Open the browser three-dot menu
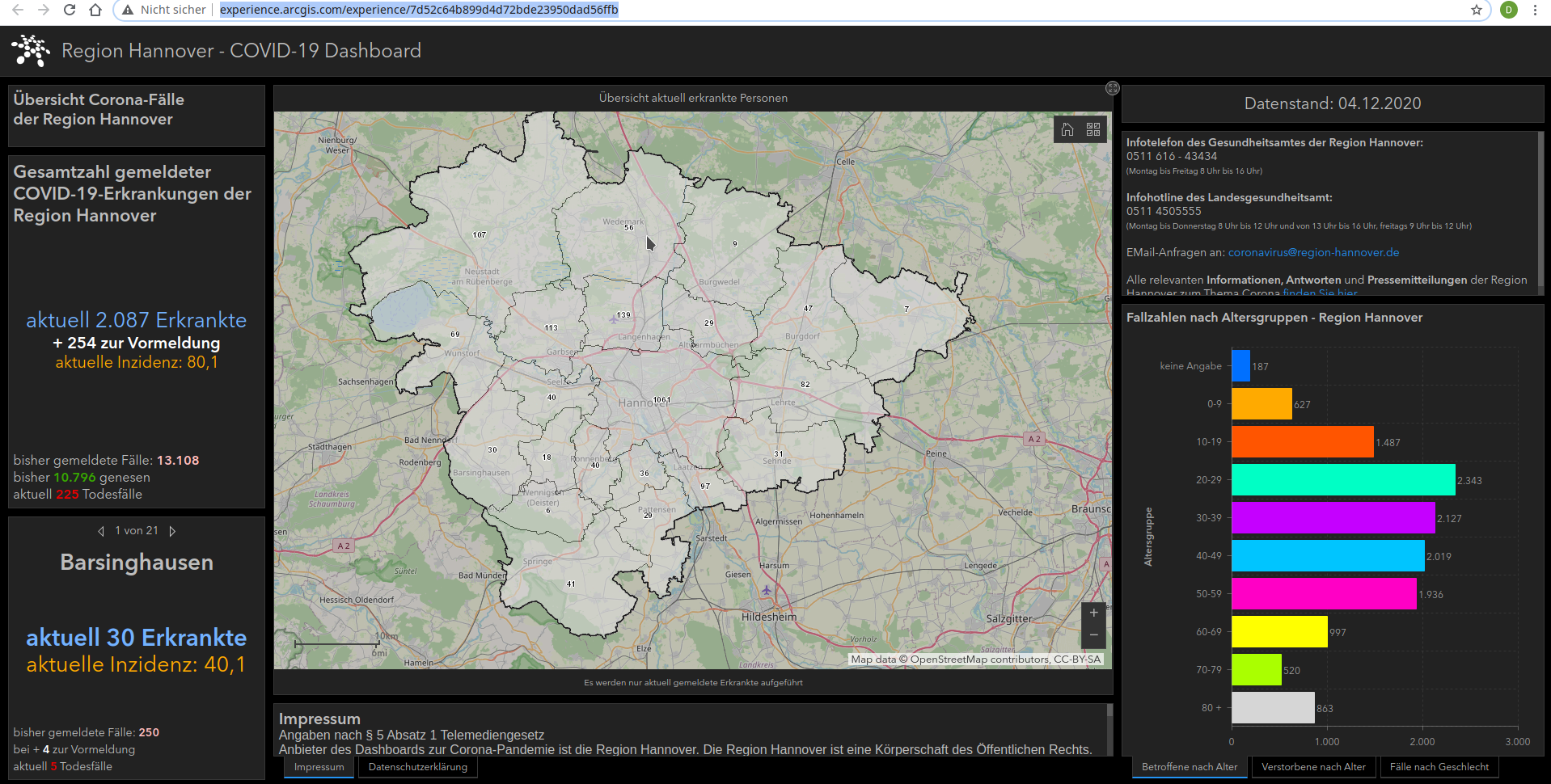This screenshot has height=784, width=1551. [x=1535, y=10]
